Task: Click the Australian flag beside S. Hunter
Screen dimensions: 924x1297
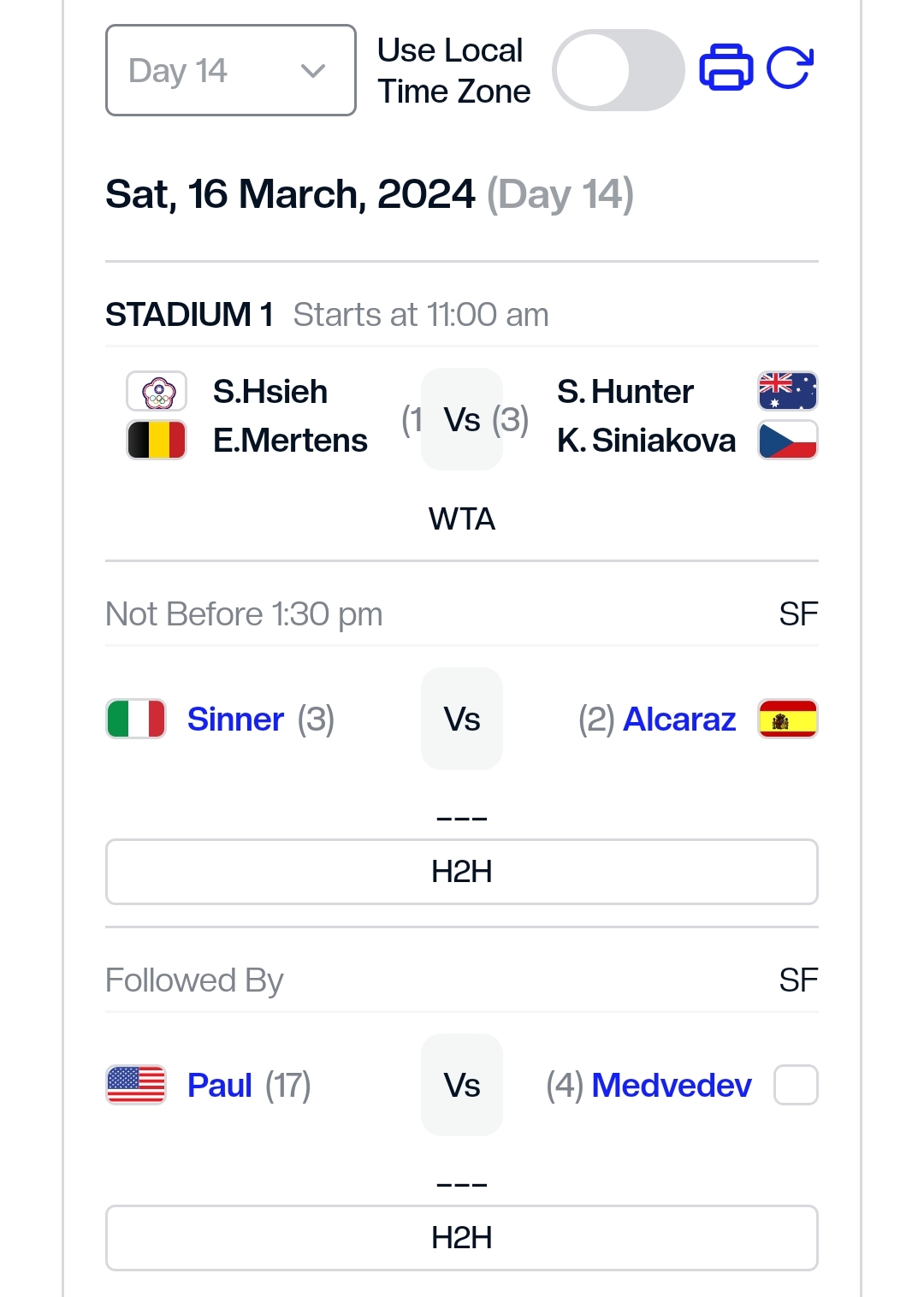Action: click(787, 391)
